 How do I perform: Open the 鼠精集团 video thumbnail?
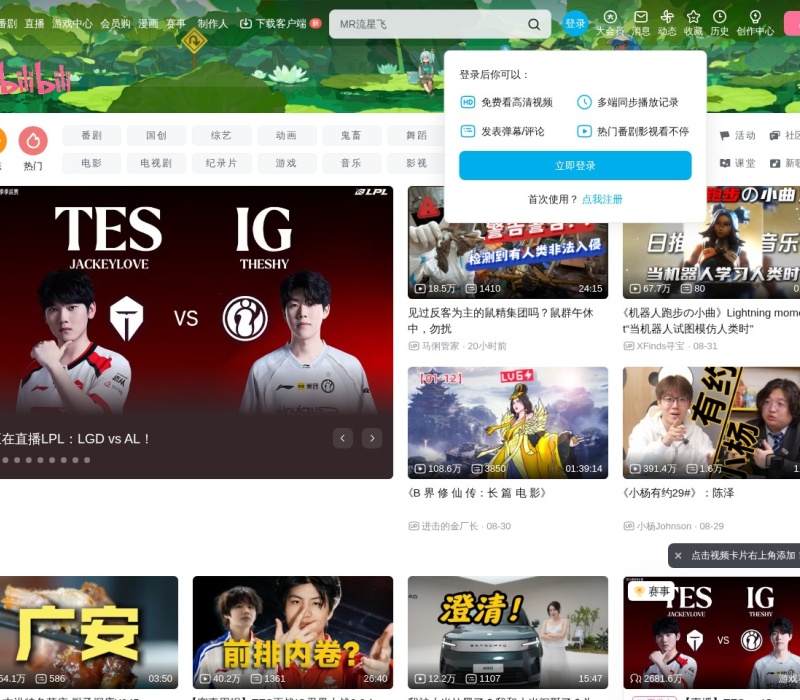pyautogui.click(x=508, y=261)
